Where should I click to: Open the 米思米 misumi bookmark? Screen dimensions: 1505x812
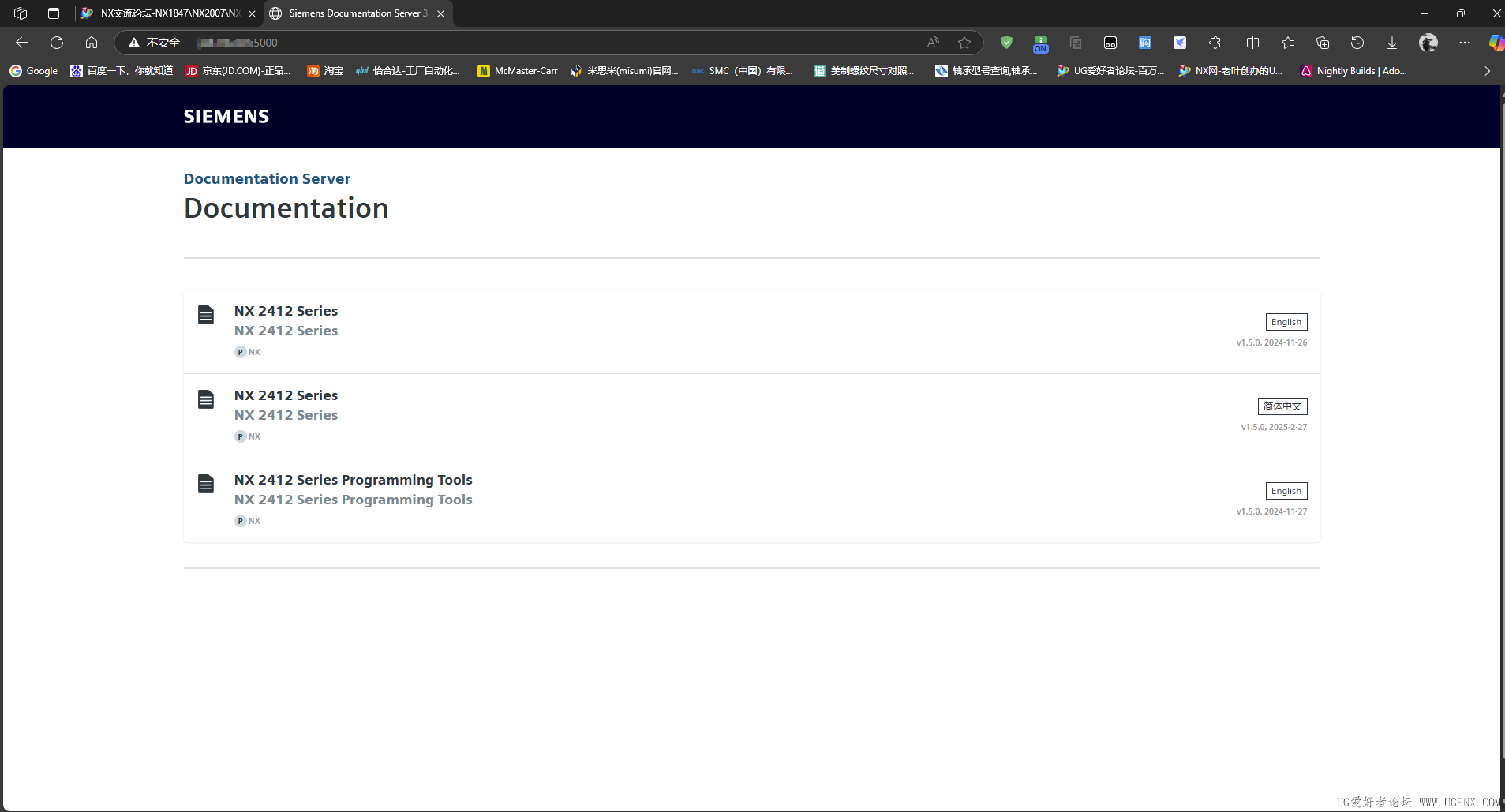(x=624, y=71)
